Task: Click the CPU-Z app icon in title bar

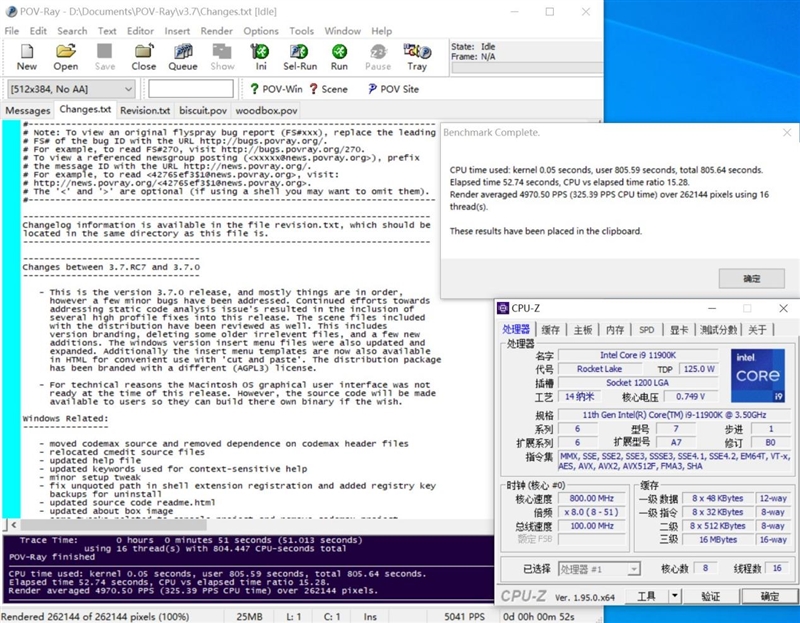Action: coord(503,308)
